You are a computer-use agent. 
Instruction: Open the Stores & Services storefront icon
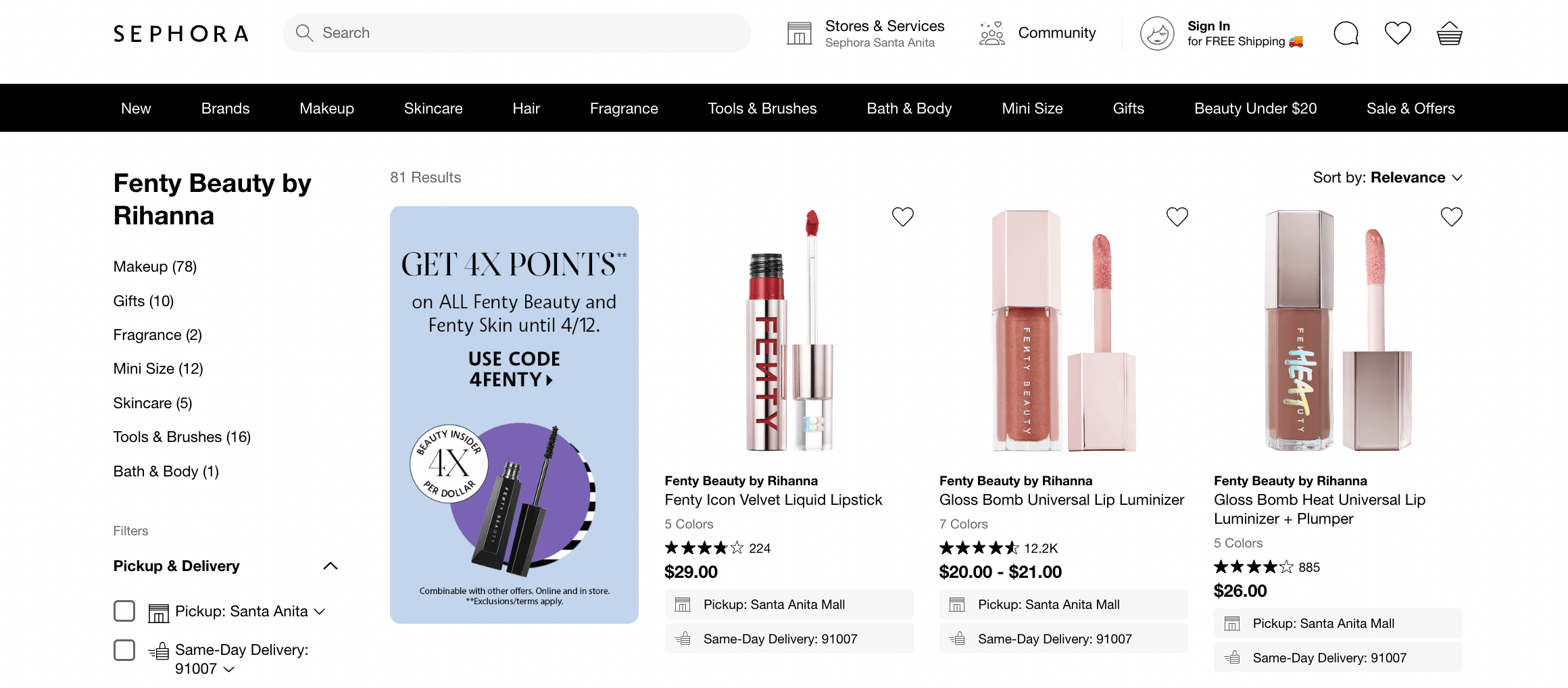click(x=800, y=32)
